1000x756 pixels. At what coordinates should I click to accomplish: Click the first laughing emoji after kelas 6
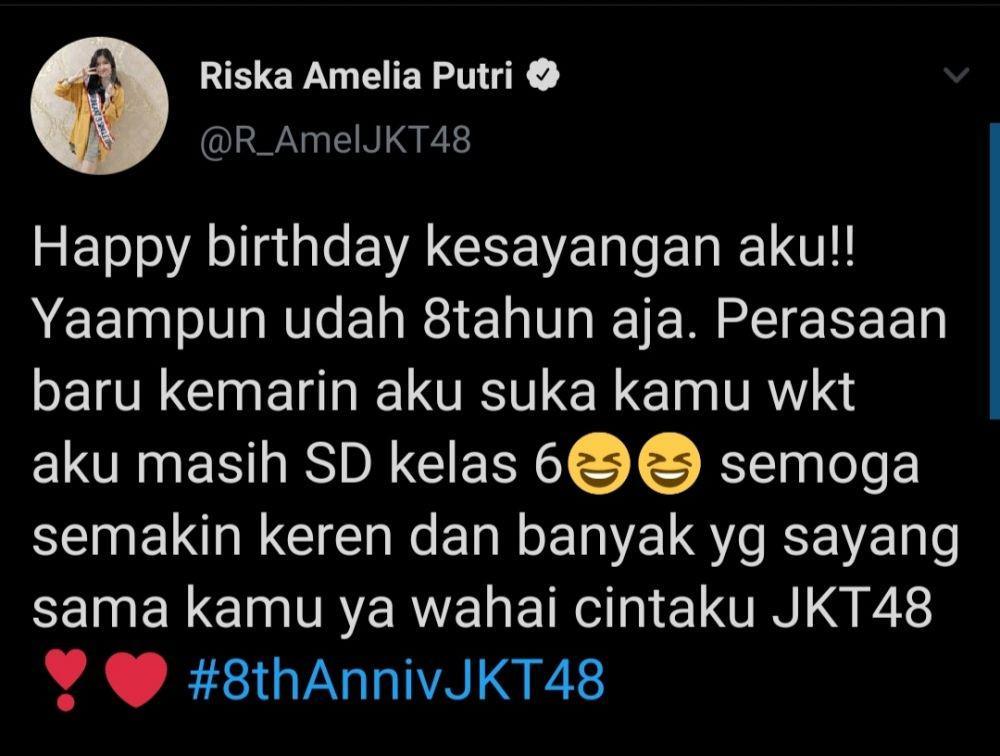(x=598, y=464)
